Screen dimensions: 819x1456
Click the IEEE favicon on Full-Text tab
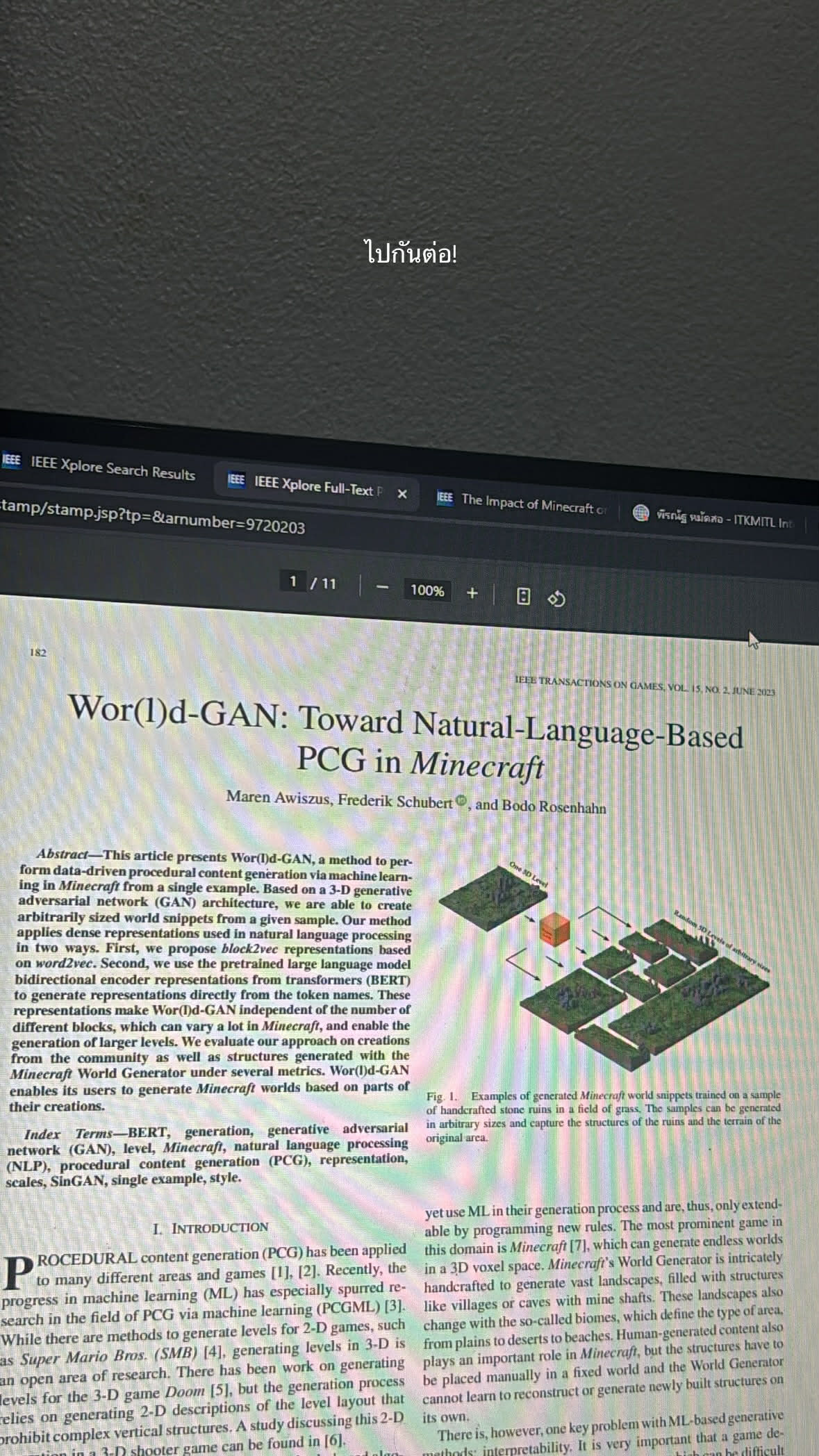click(x=236, y=479)
